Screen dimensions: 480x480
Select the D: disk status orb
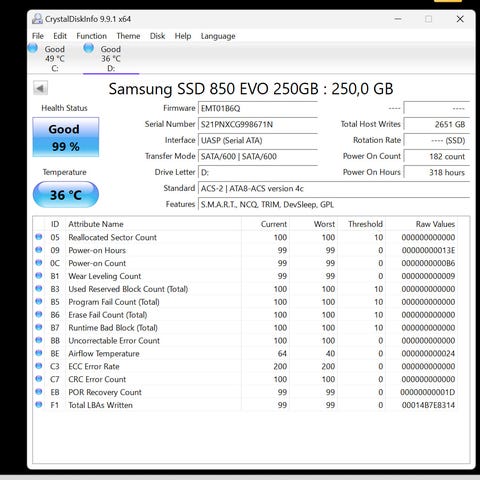tap(89, 48)
